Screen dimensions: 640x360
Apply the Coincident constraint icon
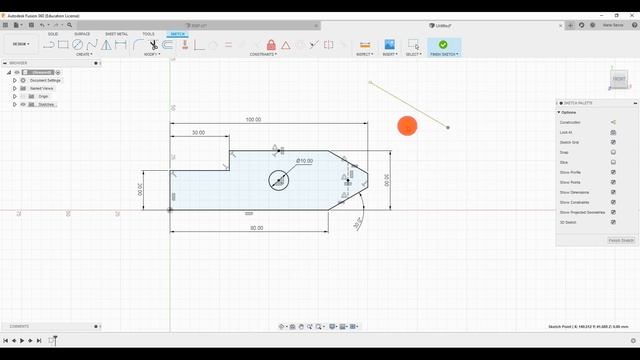tap(199, 45)
